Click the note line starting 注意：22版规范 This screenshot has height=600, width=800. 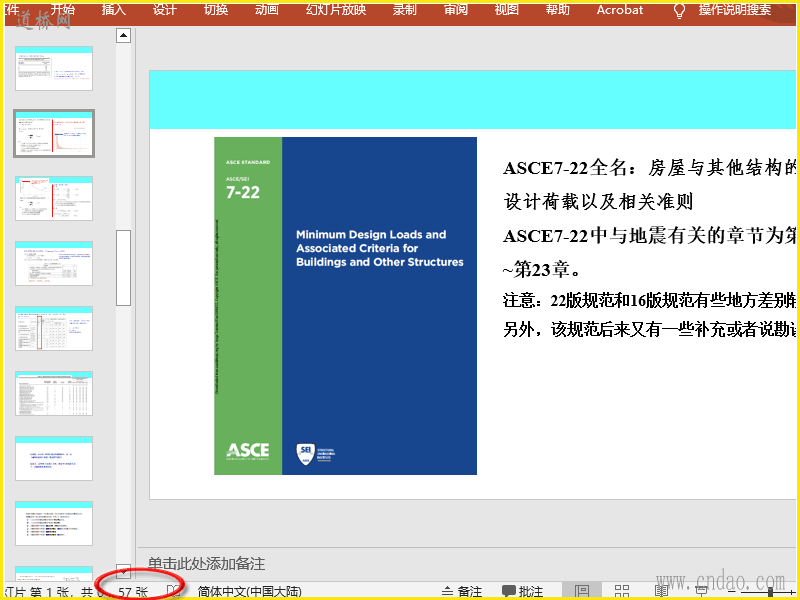[650, 301]
